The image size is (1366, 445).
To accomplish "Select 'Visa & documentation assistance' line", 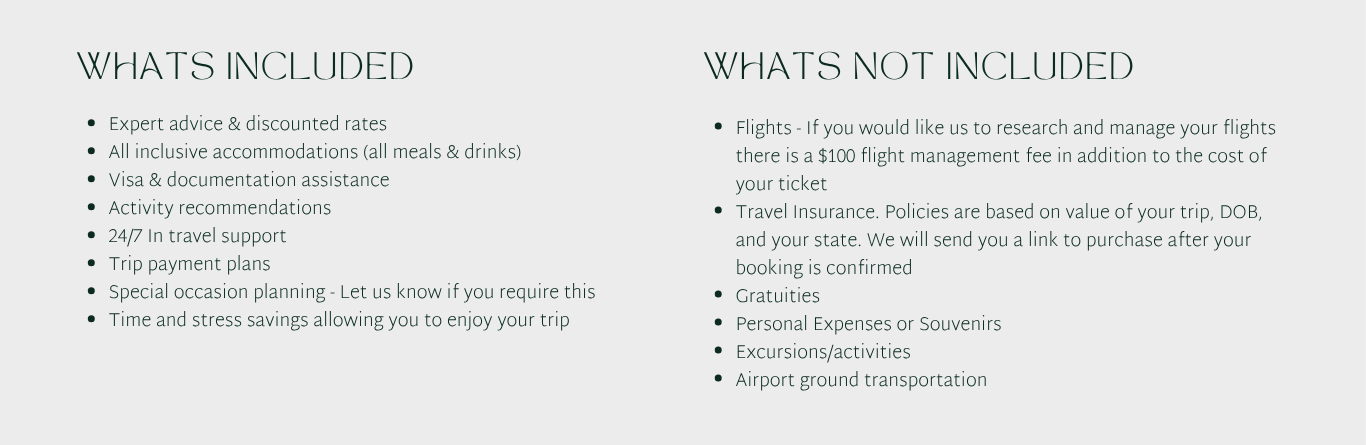I will point(249,180).
